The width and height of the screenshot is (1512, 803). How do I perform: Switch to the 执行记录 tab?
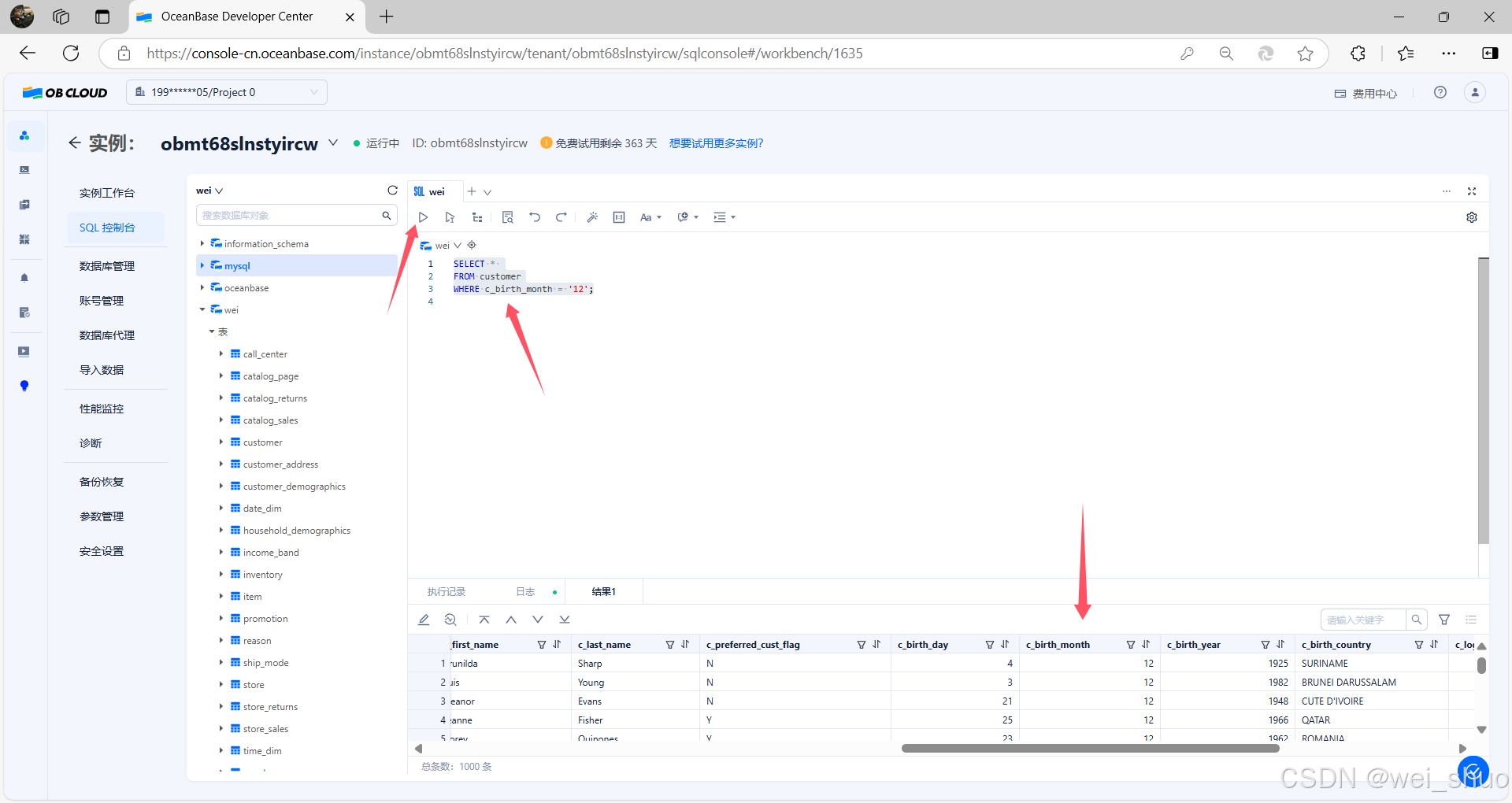(447, 592)
